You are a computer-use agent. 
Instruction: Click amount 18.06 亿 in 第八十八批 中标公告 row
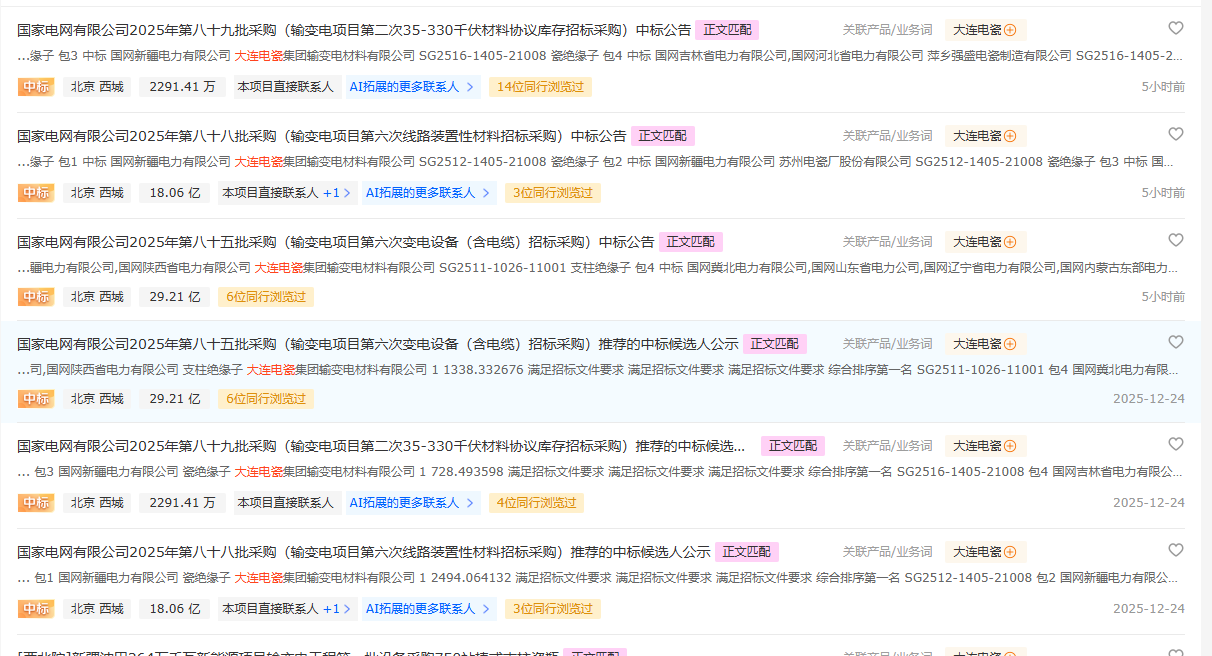[175, 193]
